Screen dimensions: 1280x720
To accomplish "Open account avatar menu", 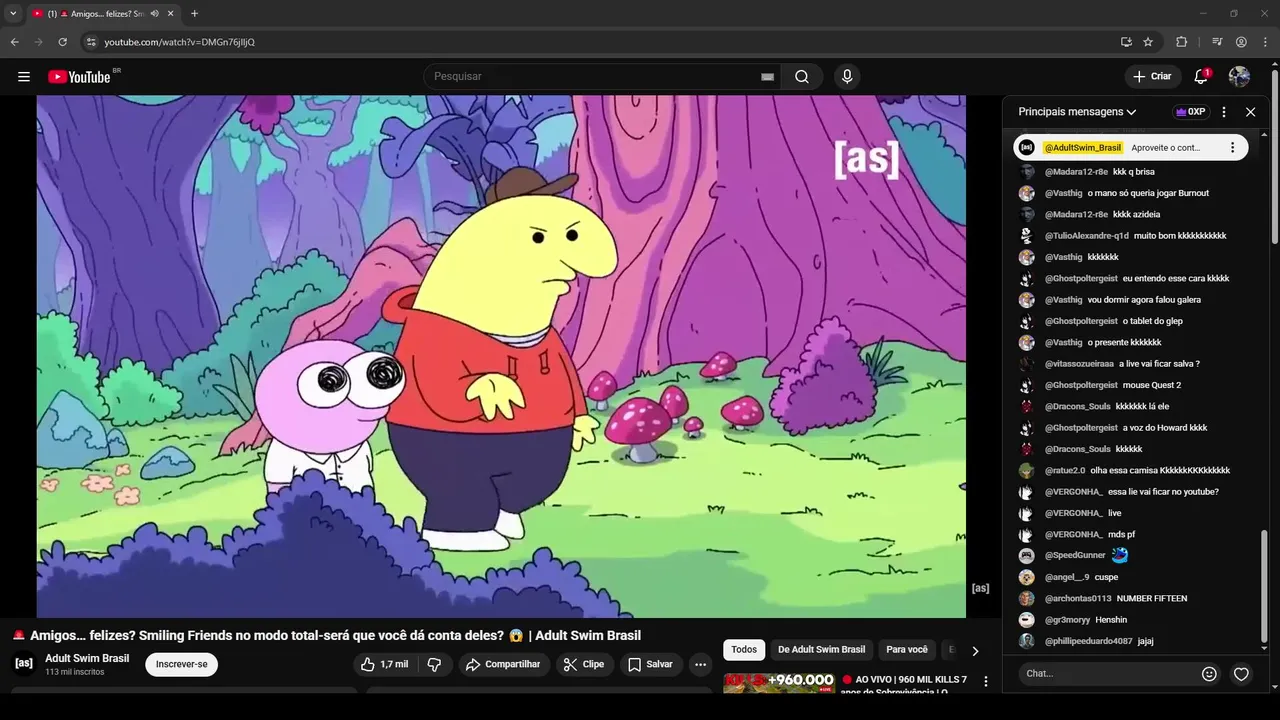I will [x=1239, y=77].
